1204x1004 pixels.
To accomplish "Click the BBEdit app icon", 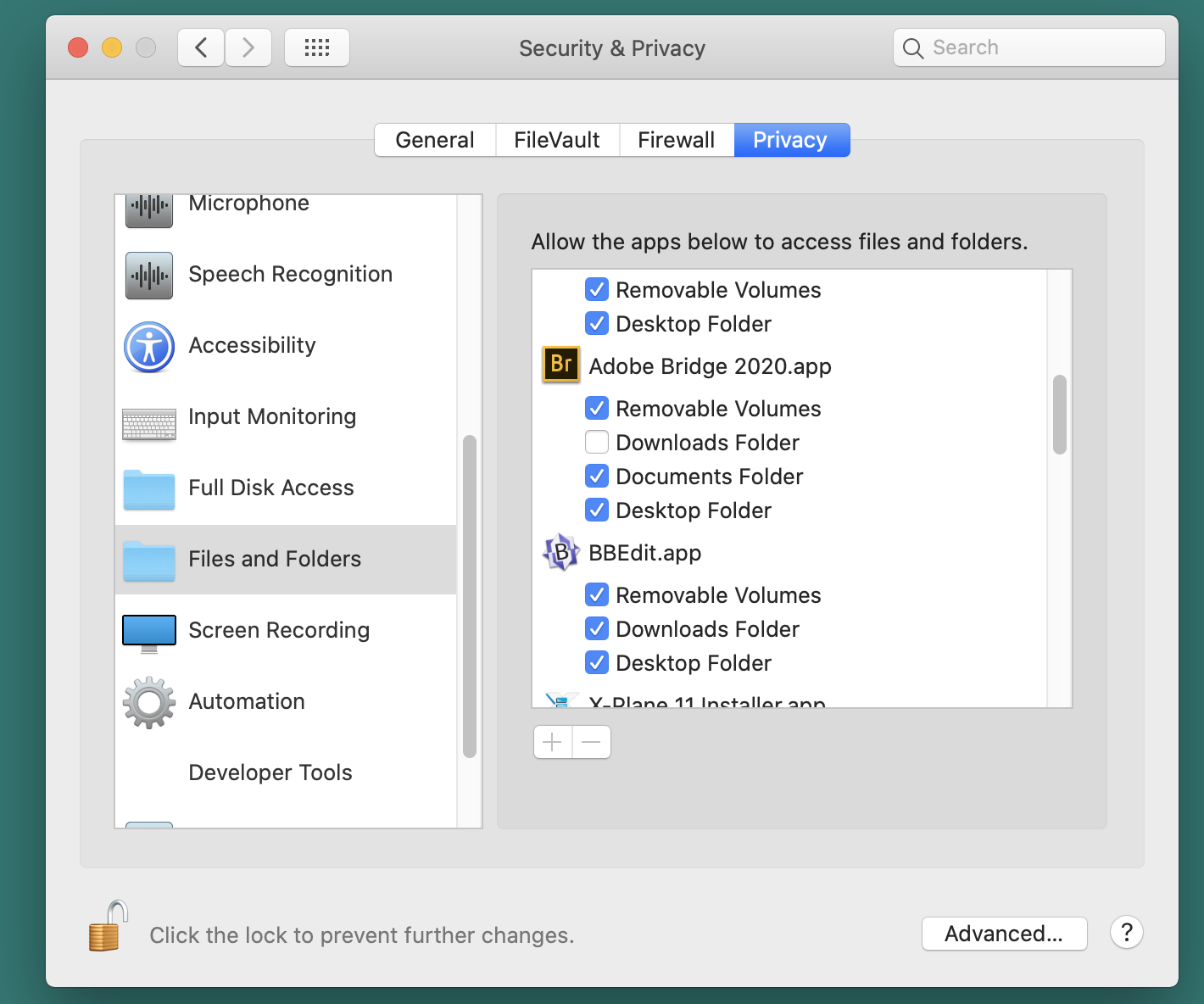I will coord(561,552).
